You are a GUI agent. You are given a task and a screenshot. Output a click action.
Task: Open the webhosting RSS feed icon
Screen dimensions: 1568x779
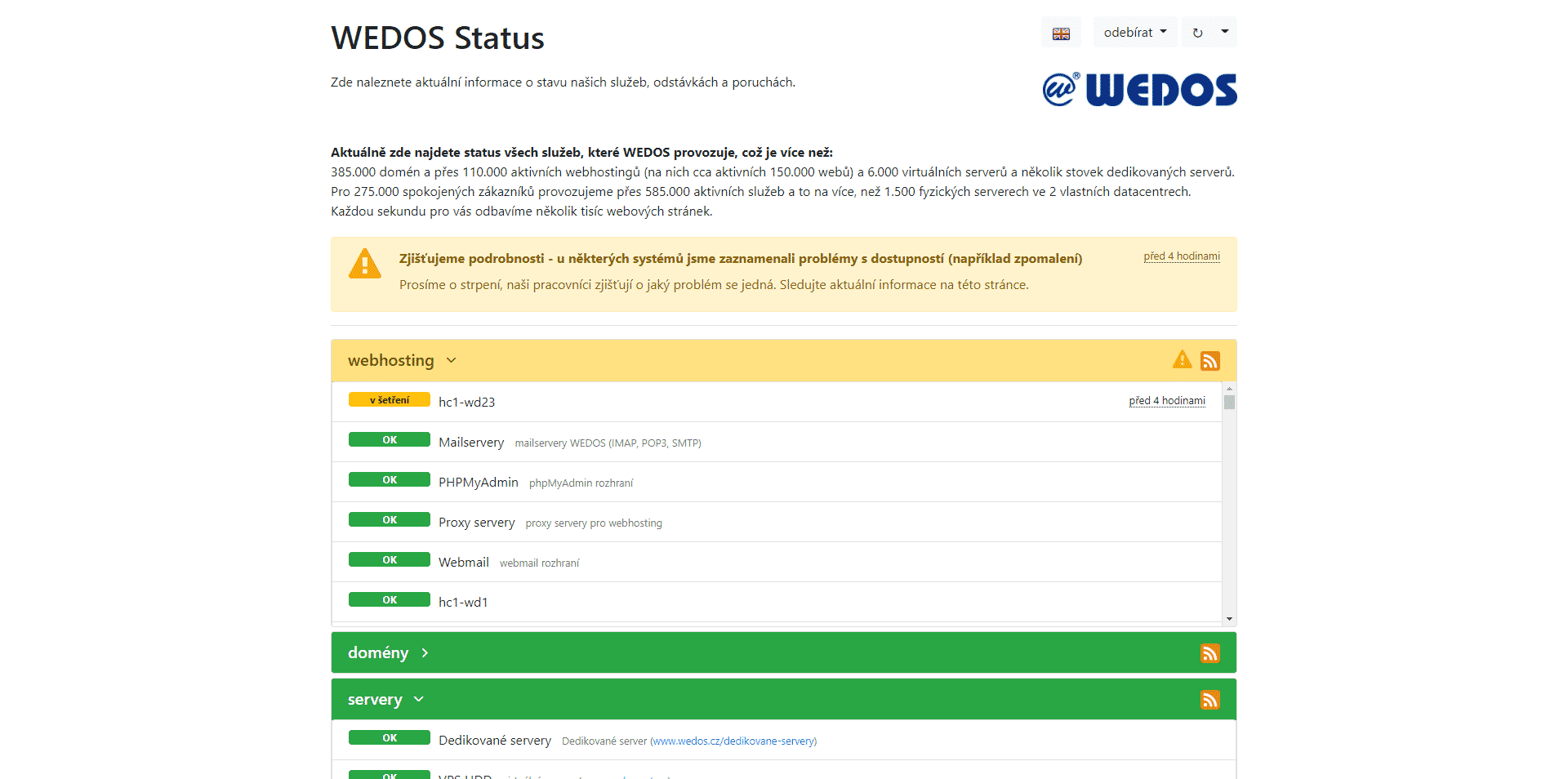click(1209, 361)
